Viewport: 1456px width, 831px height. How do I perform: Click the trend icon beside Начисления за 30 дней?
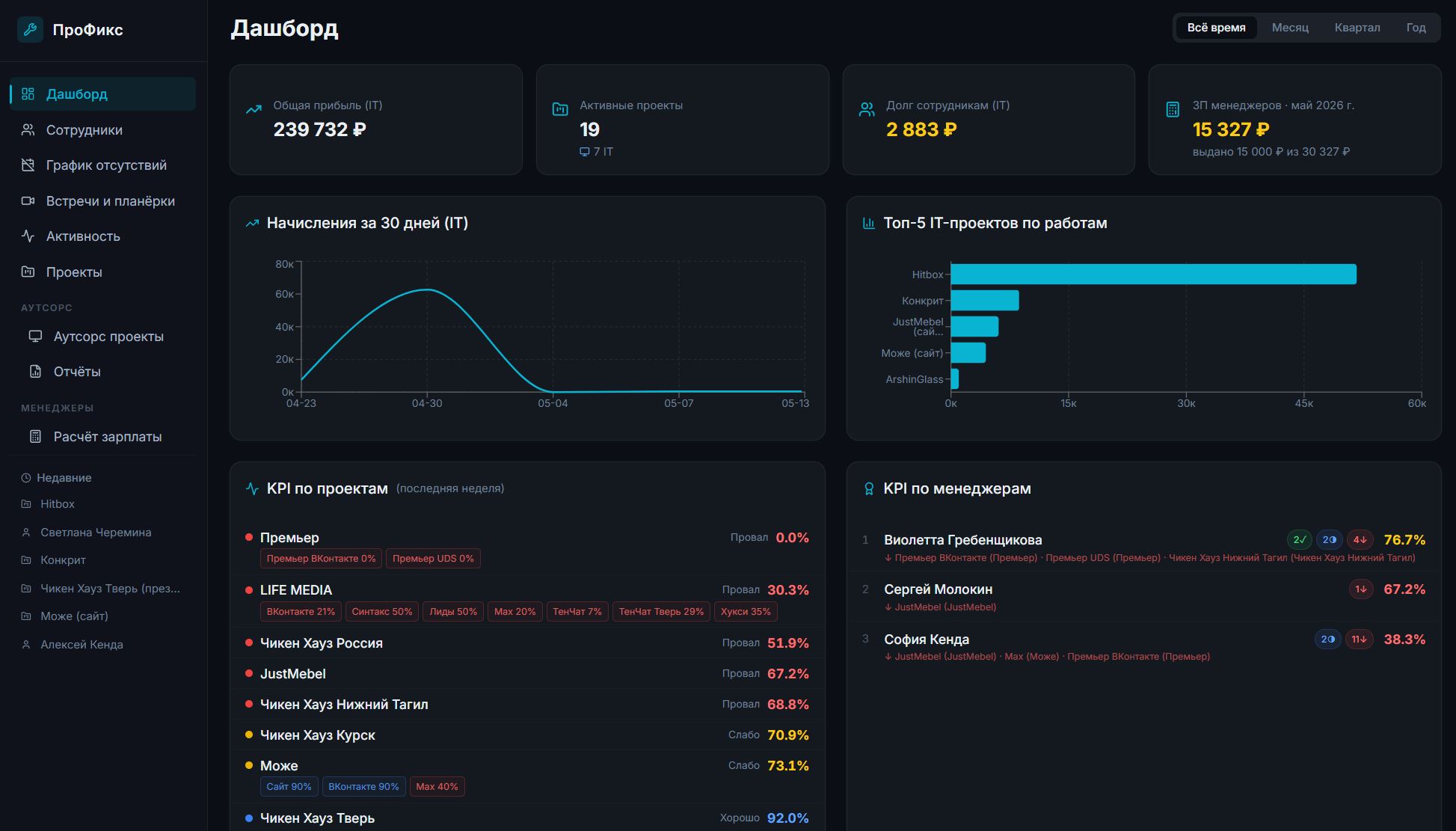click(x=252, y=223)
